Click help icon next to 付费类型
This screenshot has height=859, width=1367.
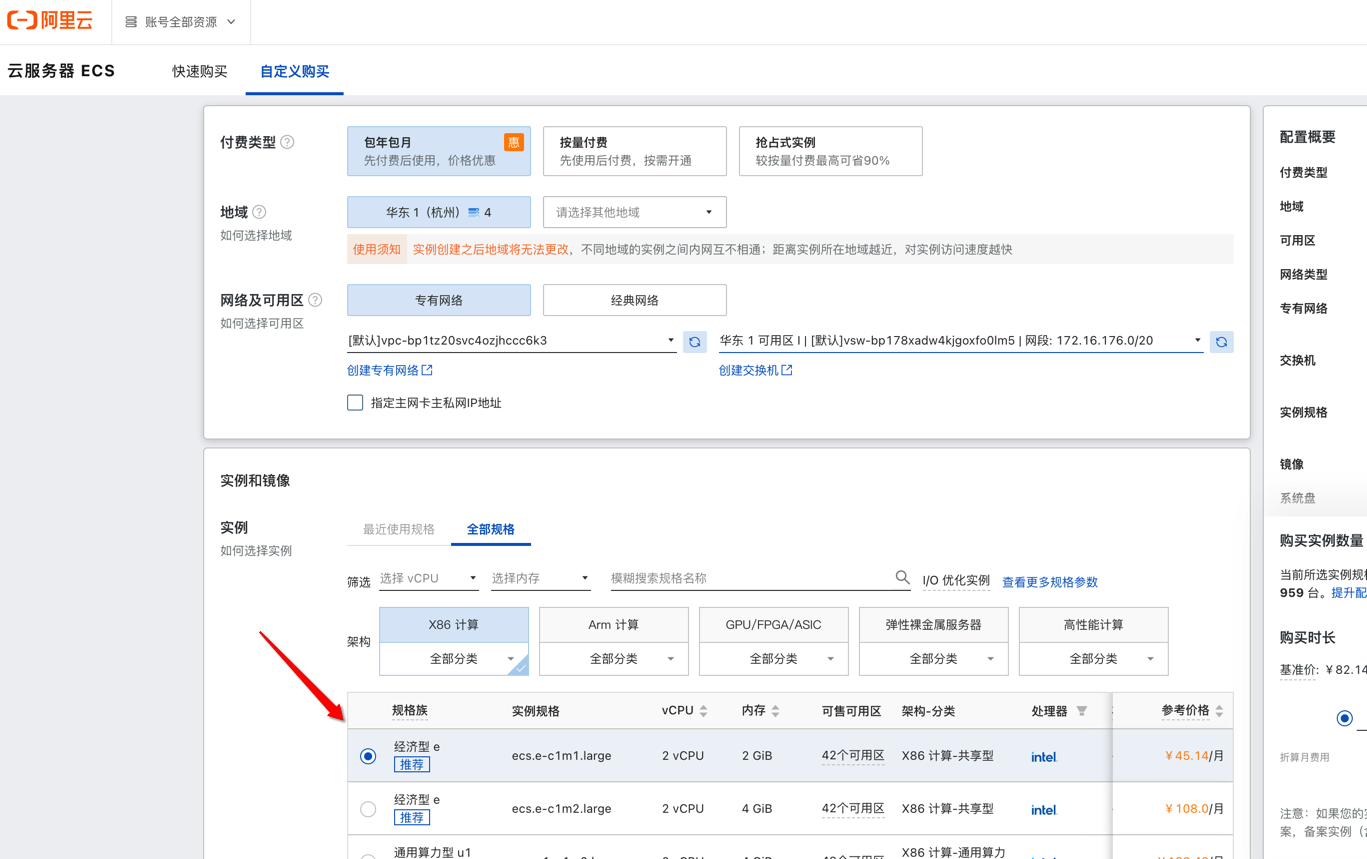(x=287, y=142)
